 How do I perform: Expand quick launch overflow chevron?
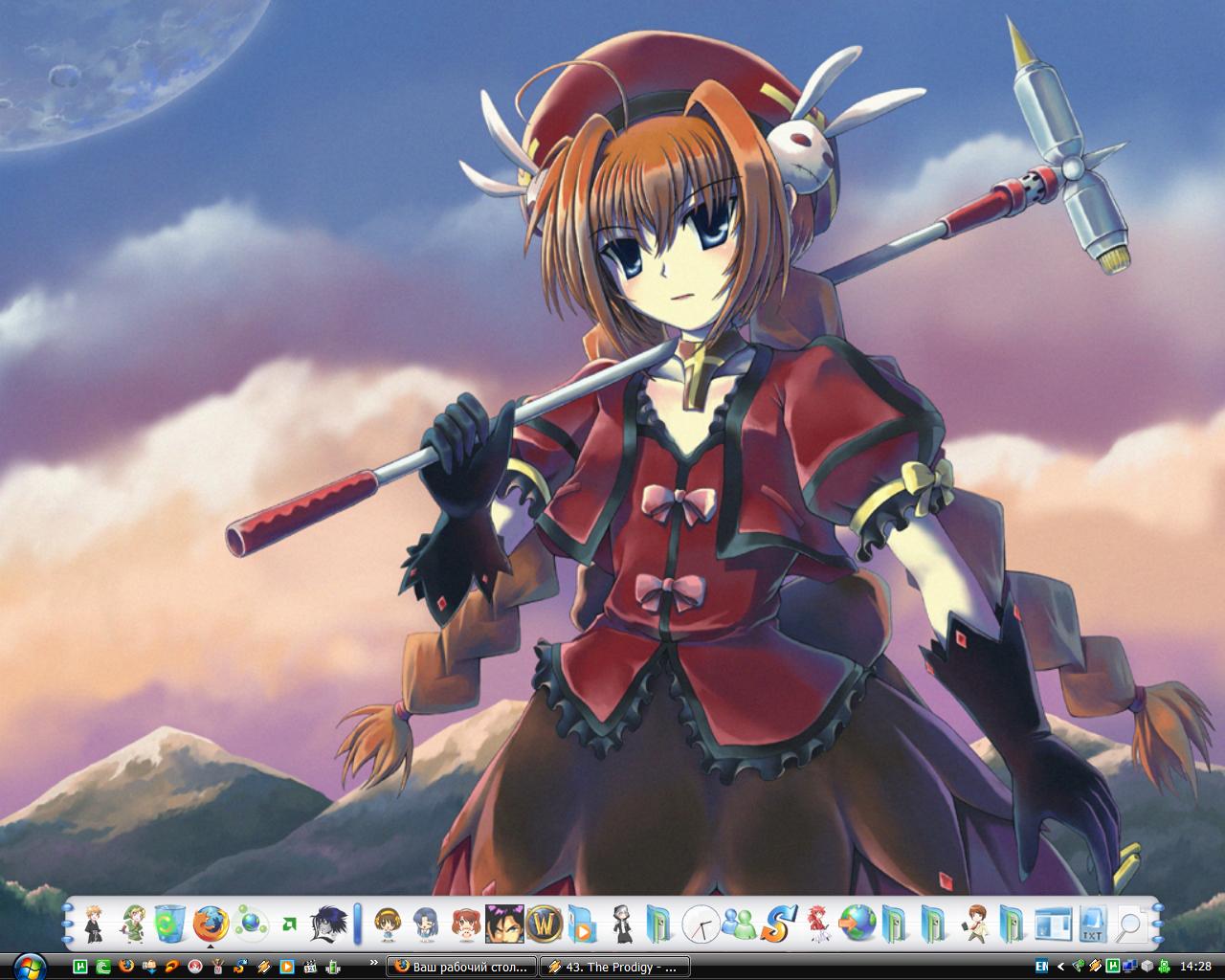(374, 962)
